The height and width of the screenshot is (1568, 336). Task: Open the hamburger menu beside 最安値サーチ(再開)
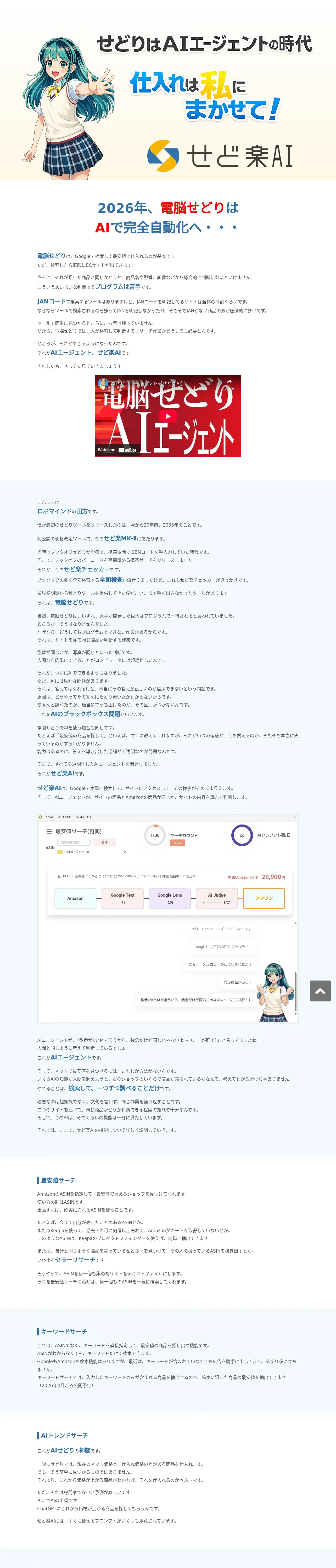click(x=49, y=832)
